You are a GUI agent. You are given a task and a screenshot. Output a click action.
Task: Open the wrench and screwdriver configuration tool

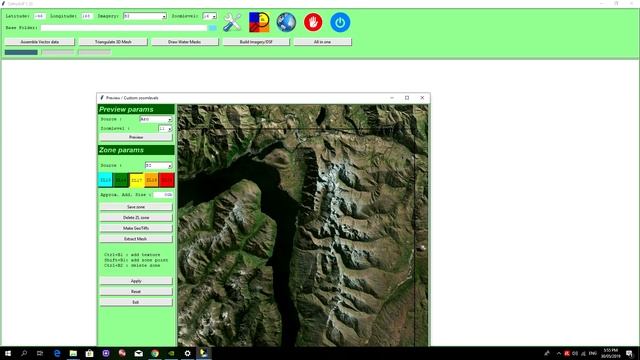coord(232,22)
